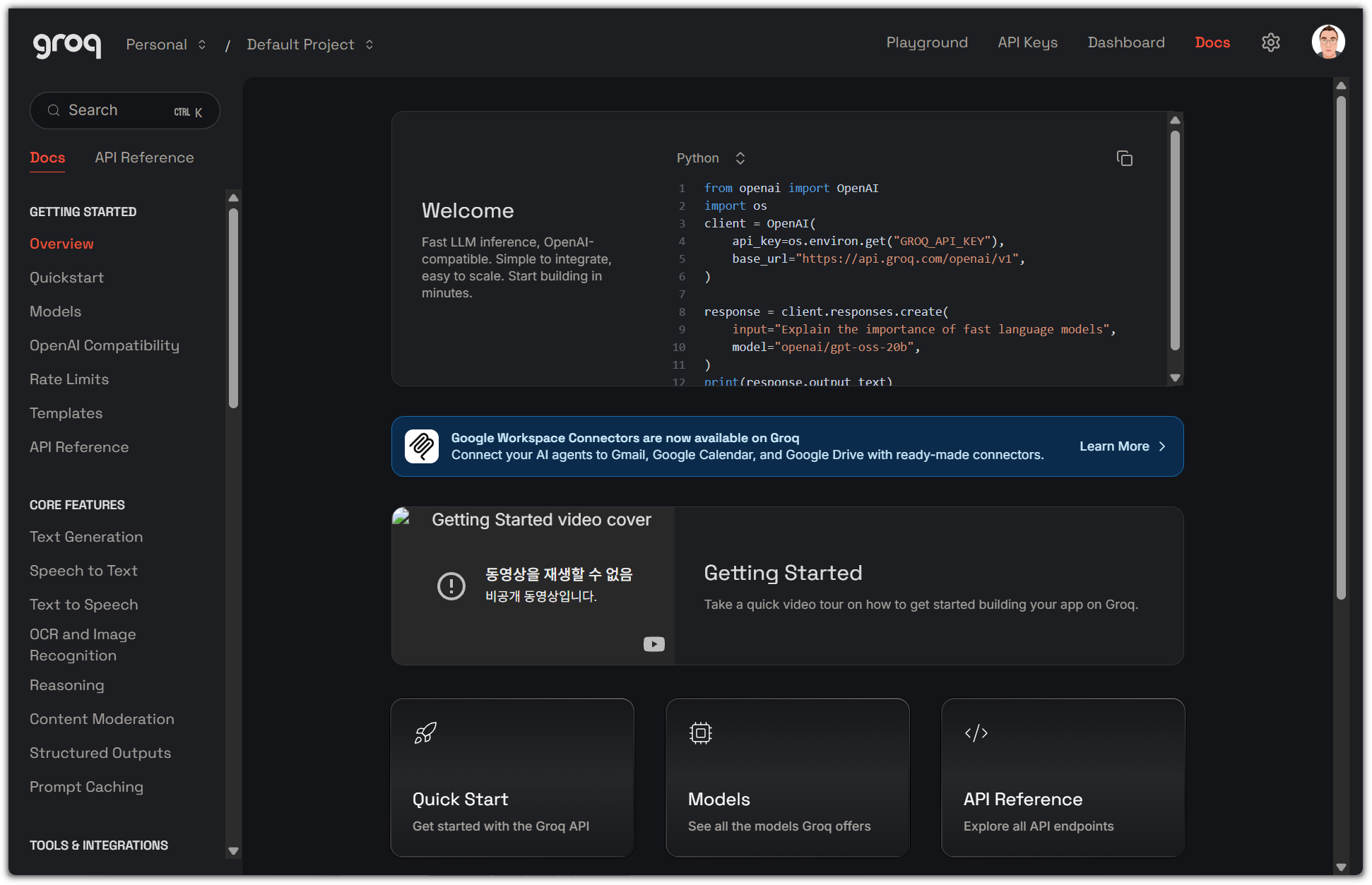Click the code block scroll up arrow

coord(1175,120)
